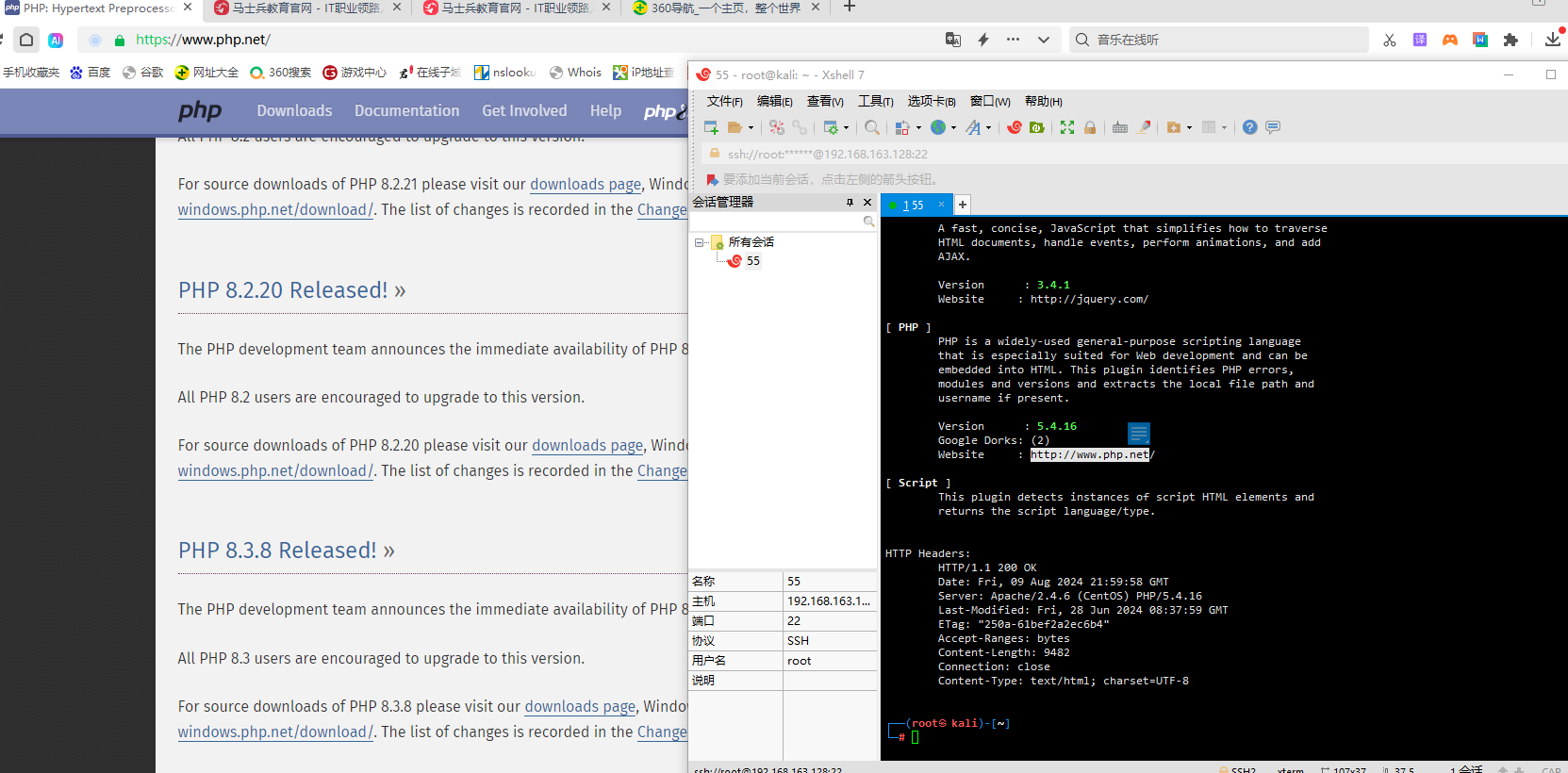The width and height of the screenshot is (1568, 773).
Task: Pin the Xshell session manager panel
Action: point(850,203)
